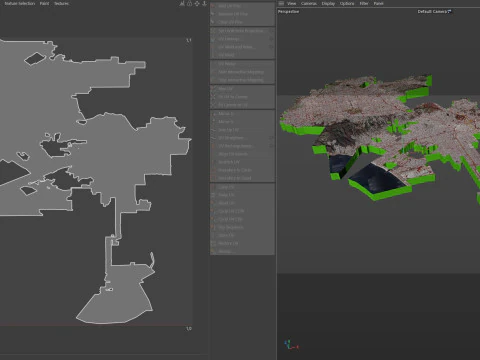Choose Remove UV Pins menu entry
The height and width of the screenshot is (360, 480).
point(242,14)
